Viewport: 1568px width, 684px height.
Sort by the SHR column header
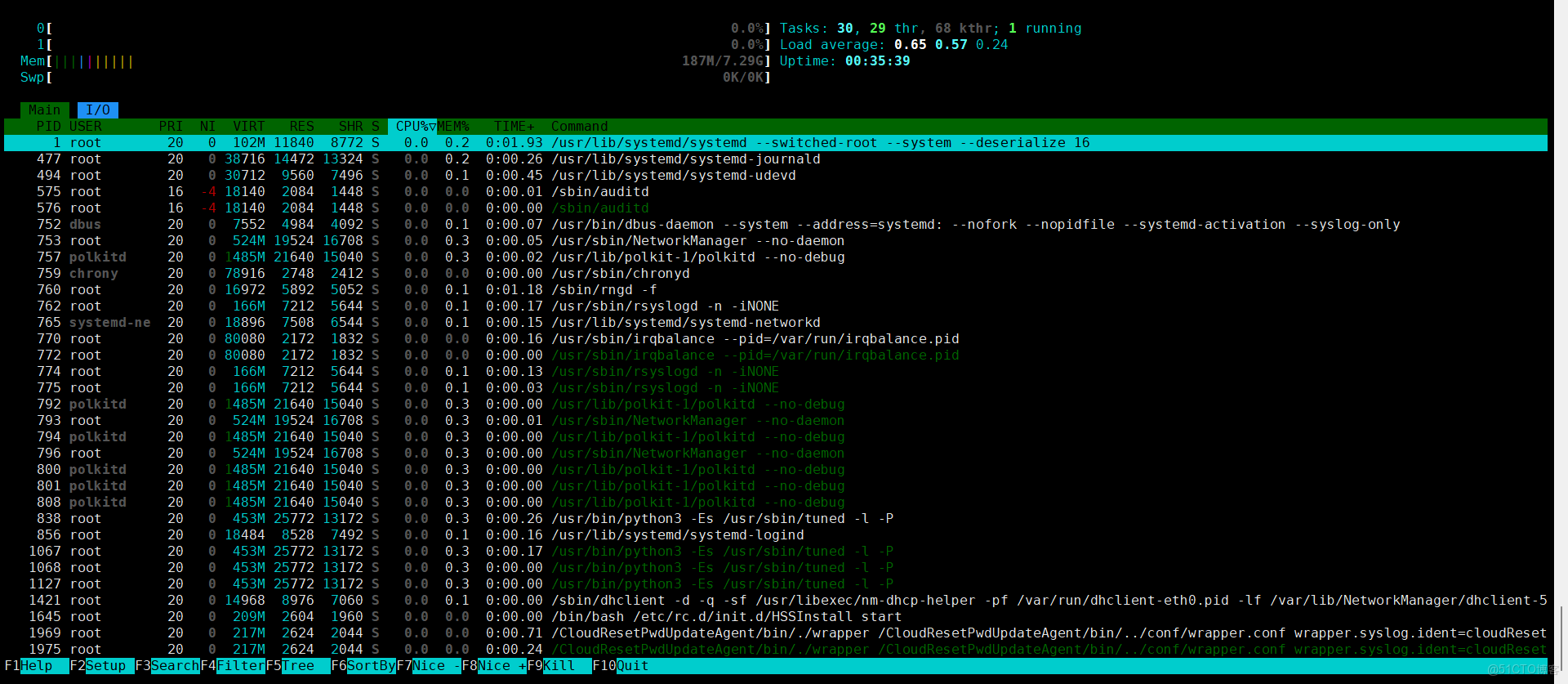(350, 127)
